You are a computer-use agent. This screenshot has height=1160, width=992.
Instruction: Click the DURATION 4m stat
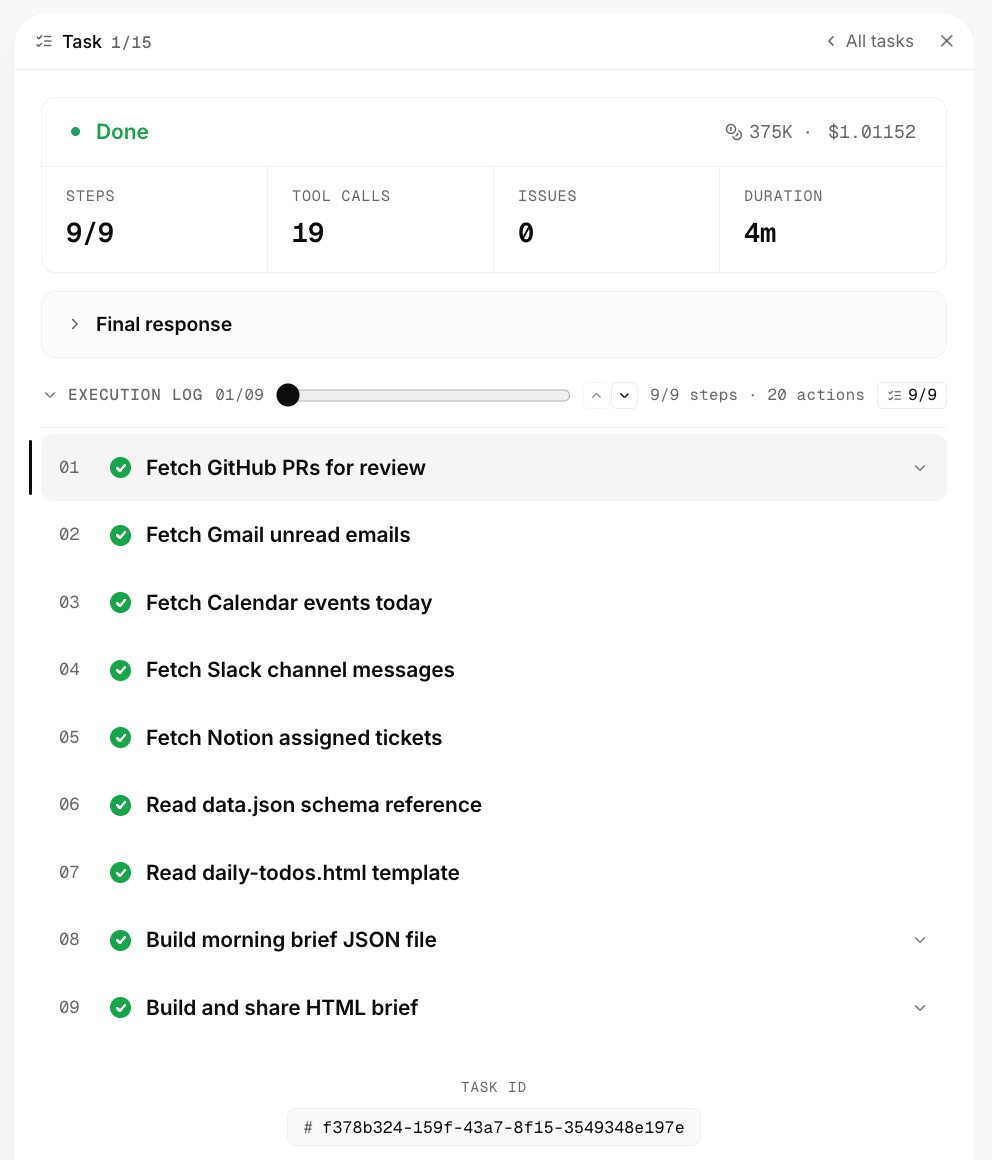tap(833, 219)
